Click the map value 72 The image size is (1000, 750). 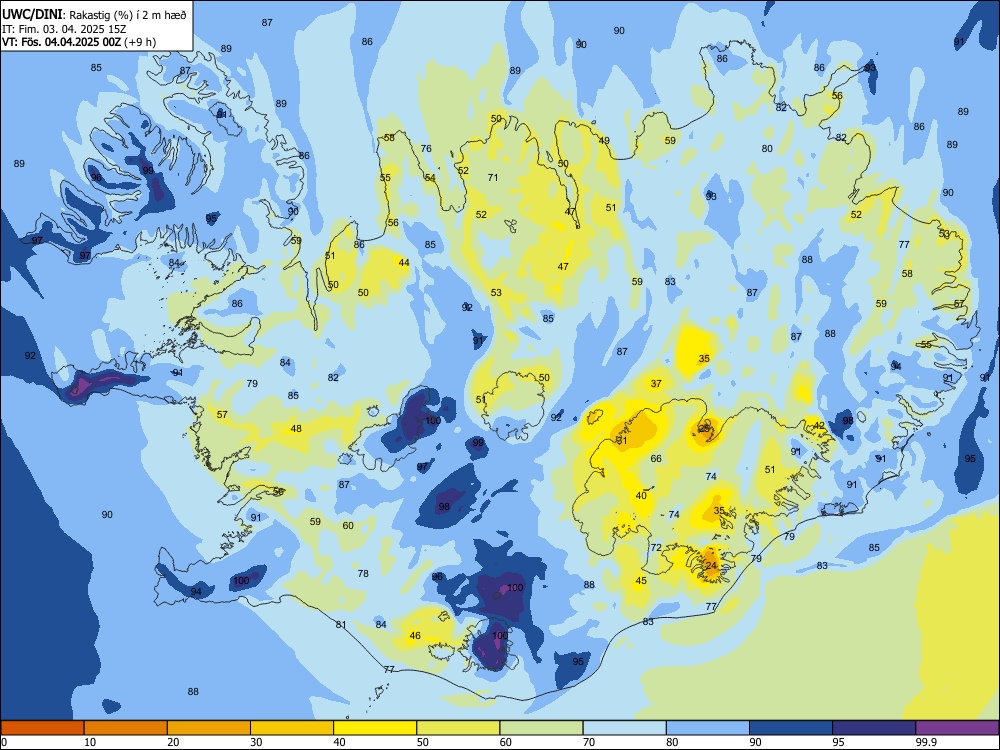[x=656, y=547]
